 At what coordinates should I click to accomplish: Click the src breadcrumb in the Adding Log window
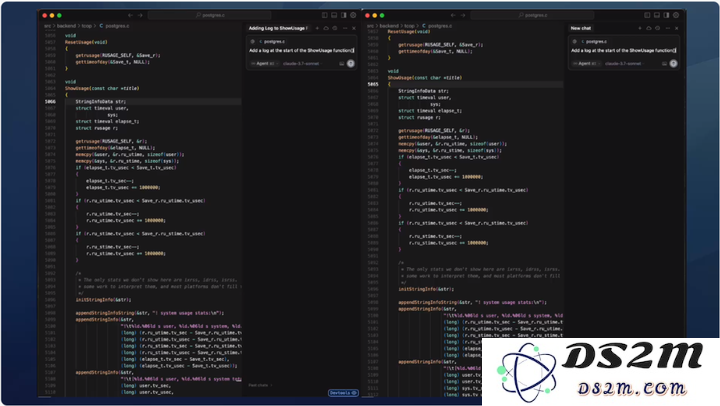pos(48,26)
